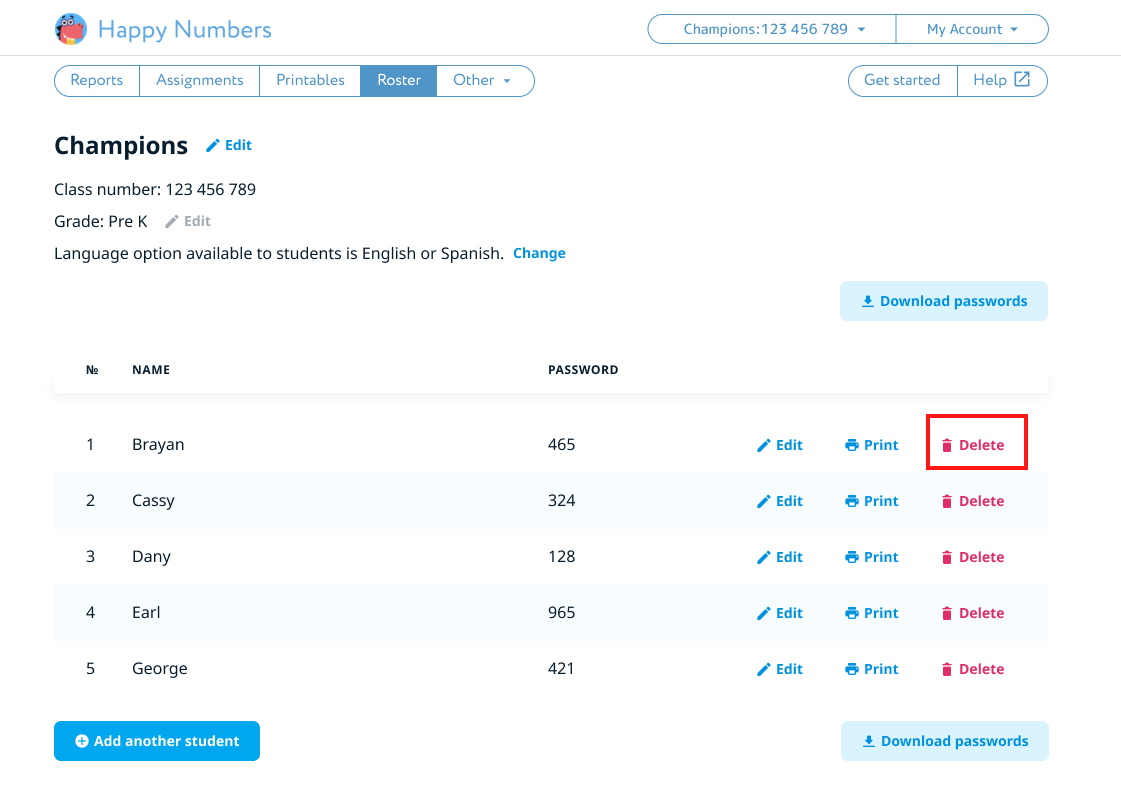Expand the My Account menu
The width and height of the screenshot is (1121, 787).
point(971,29)
